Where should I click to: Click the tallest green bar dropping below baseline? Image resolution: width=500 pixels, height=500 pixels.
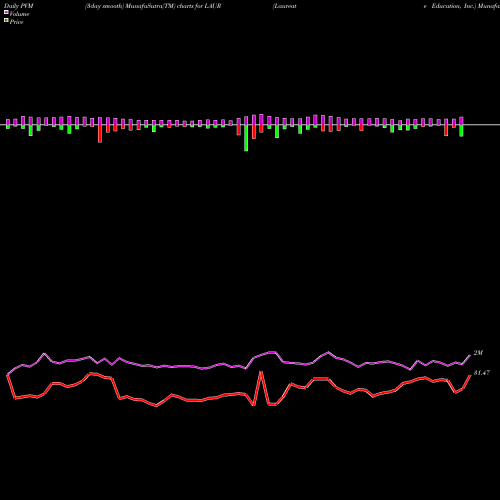tap(246, 138)
